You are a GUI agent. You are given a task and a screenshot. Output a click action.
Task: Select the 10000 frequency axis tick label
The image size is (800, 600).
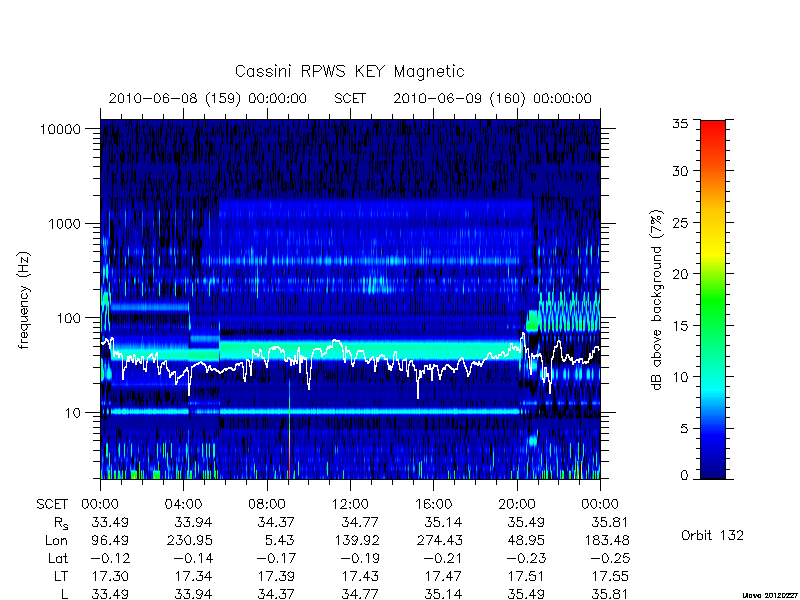pos(60,130)
